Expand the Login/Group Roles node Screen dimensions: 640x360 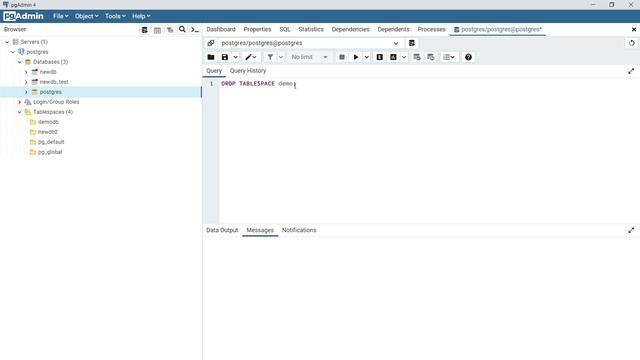[x=20, y=102]
